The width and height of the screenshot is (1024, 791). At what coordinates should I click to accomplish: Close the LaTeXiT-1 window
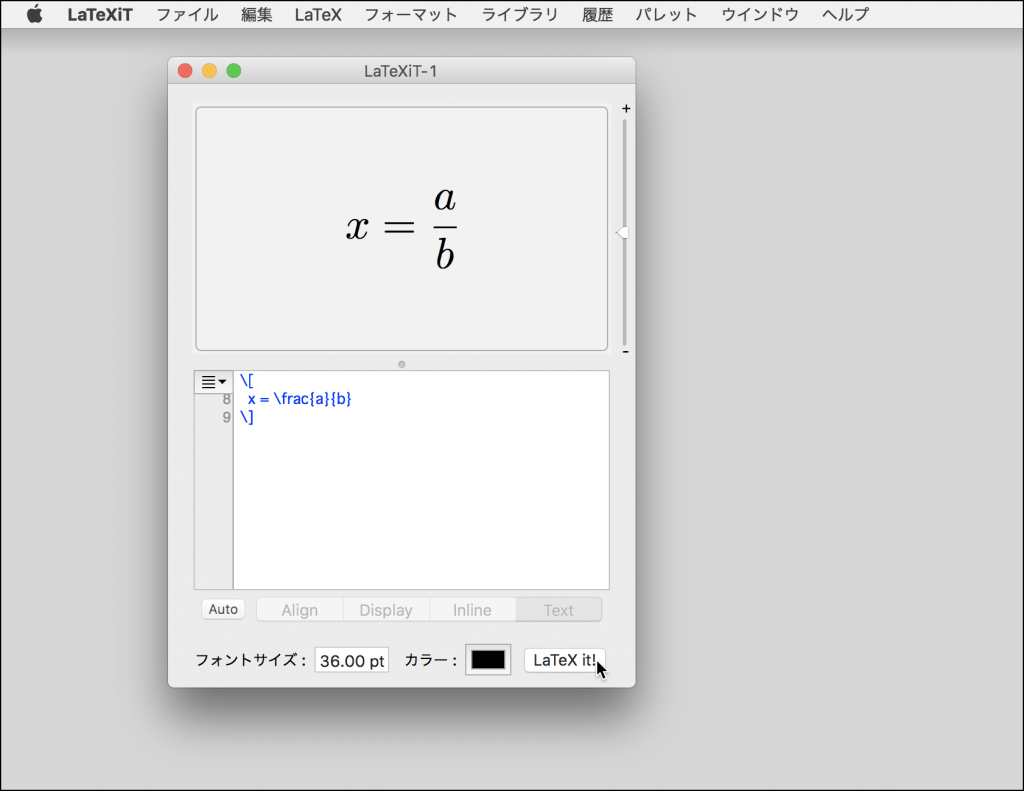[x=185, y=71]
